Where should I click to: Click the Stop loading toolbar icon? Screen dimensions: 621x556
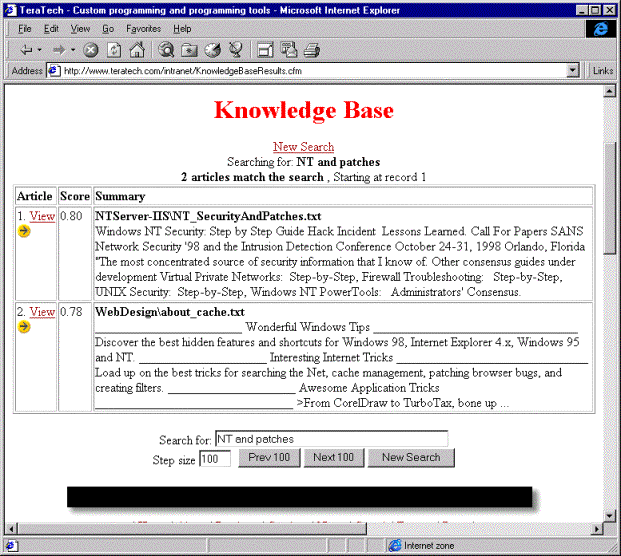click(91, 50)
